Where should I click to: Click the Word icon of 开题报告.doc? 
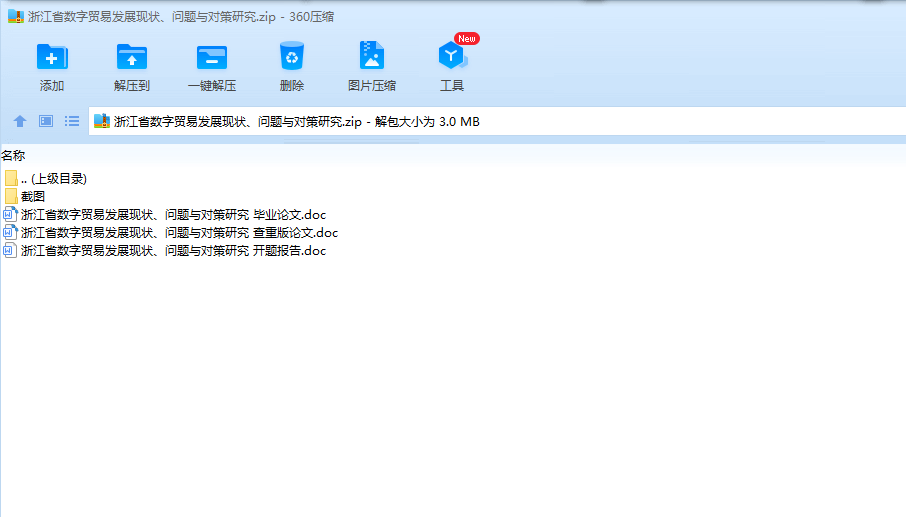(x=10, y=251)
